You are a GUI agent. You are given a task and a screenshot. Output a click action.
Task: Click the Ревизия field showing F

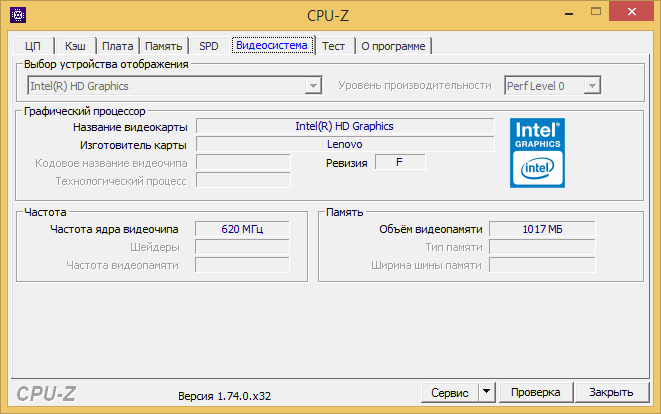click(x=400, y=162)
